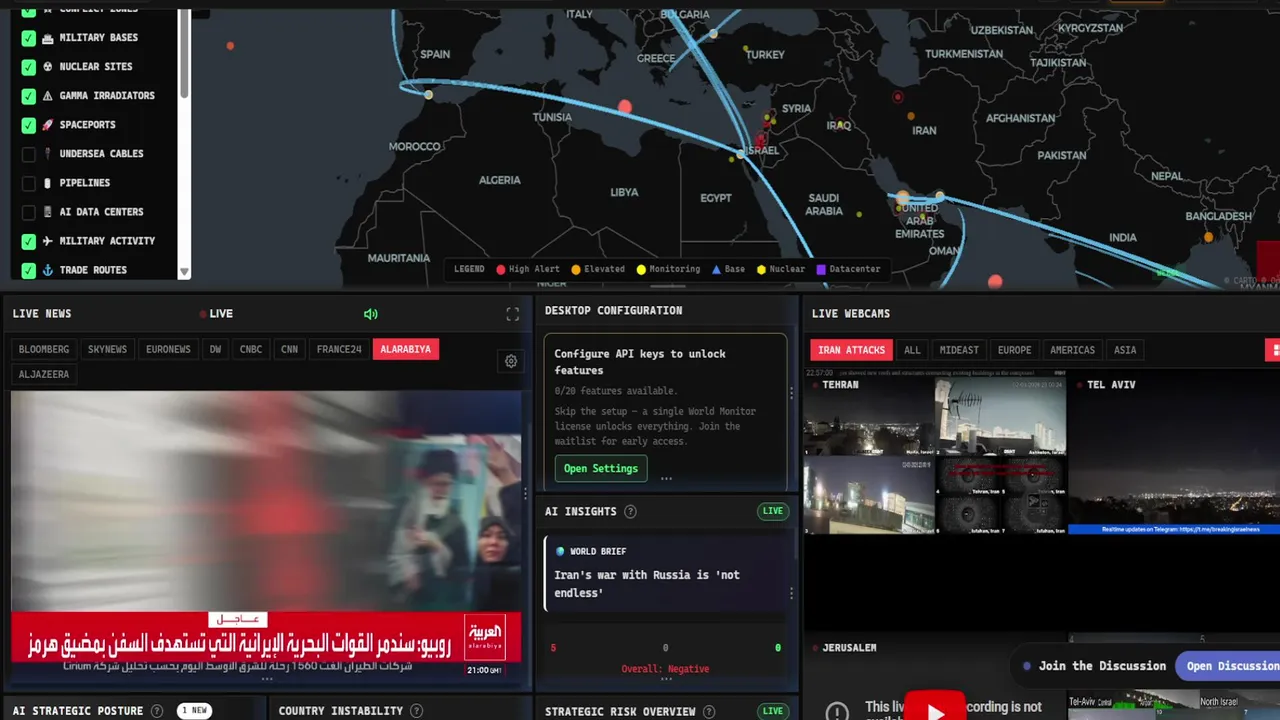Filter webcams by Asia
Viewport: 1280px width, 720px height.
point(1125,350)
